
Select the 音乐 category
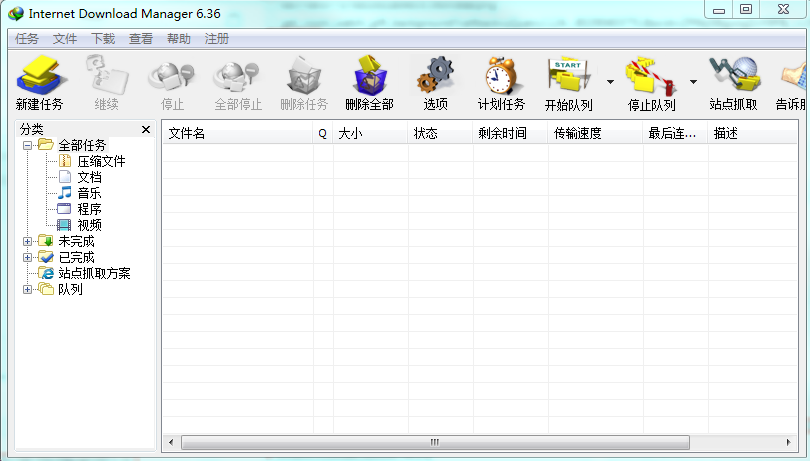tap(89, 193)
